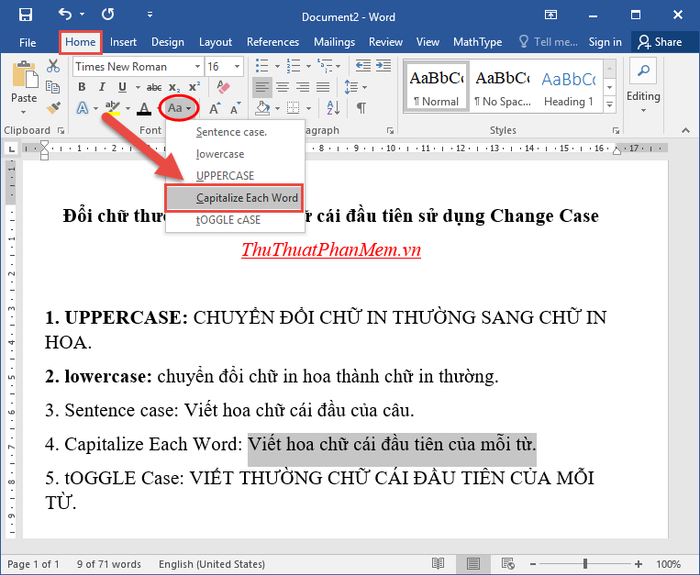Switch to the References tab
Viewport: 700px width, 575px height.
click(x=273, y=42)
